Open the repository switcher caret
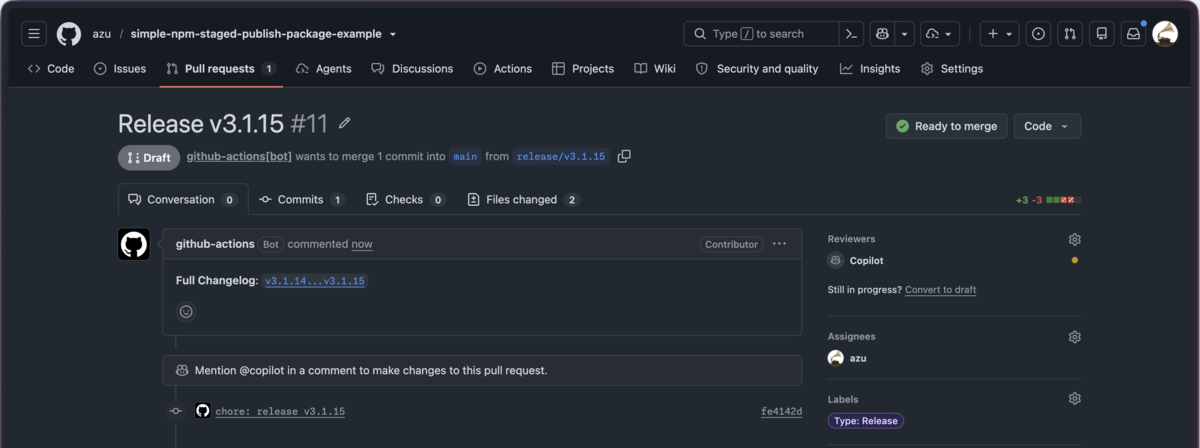Image resolution: width=1200 pixels, height=448 pixels. point(392,34)
